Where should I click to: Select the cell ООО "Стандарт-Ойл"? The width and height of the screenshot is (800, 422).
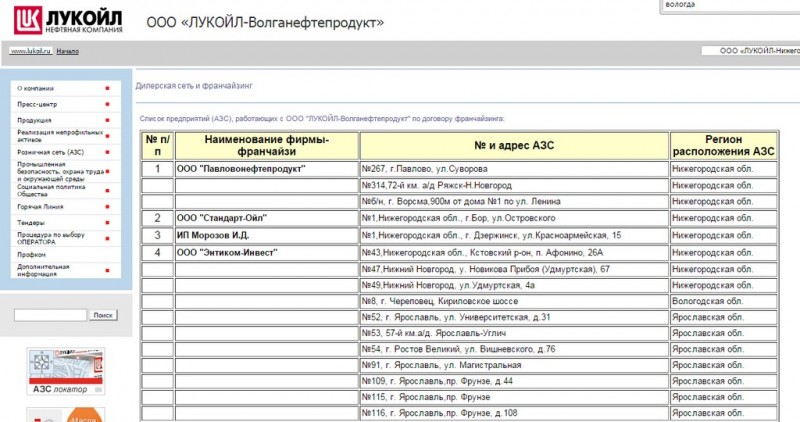pos(267,218)
